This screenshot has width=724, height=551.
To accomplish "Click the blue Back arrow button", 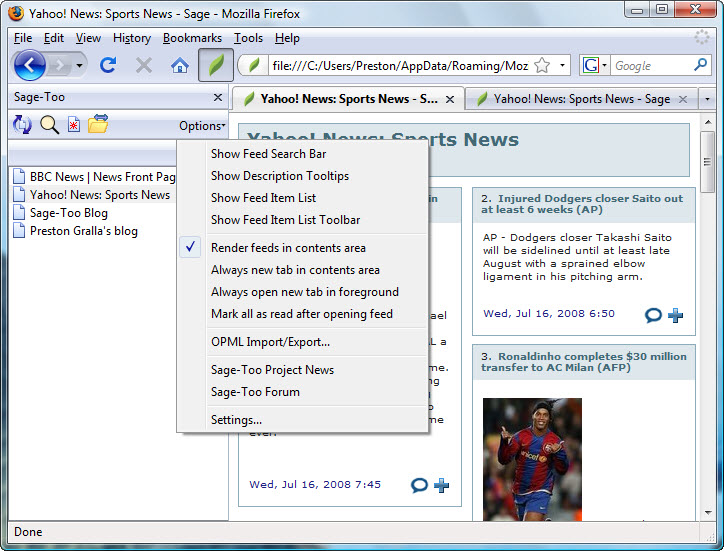I will pyautogui.click(x=30, y=66).
